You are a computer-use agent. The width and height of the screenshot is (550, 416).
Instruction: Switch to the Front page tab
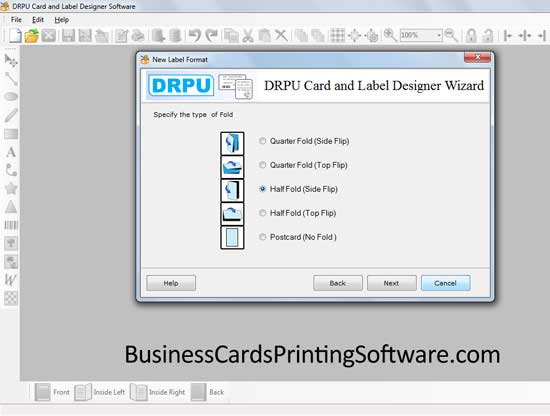click(52, 392)
